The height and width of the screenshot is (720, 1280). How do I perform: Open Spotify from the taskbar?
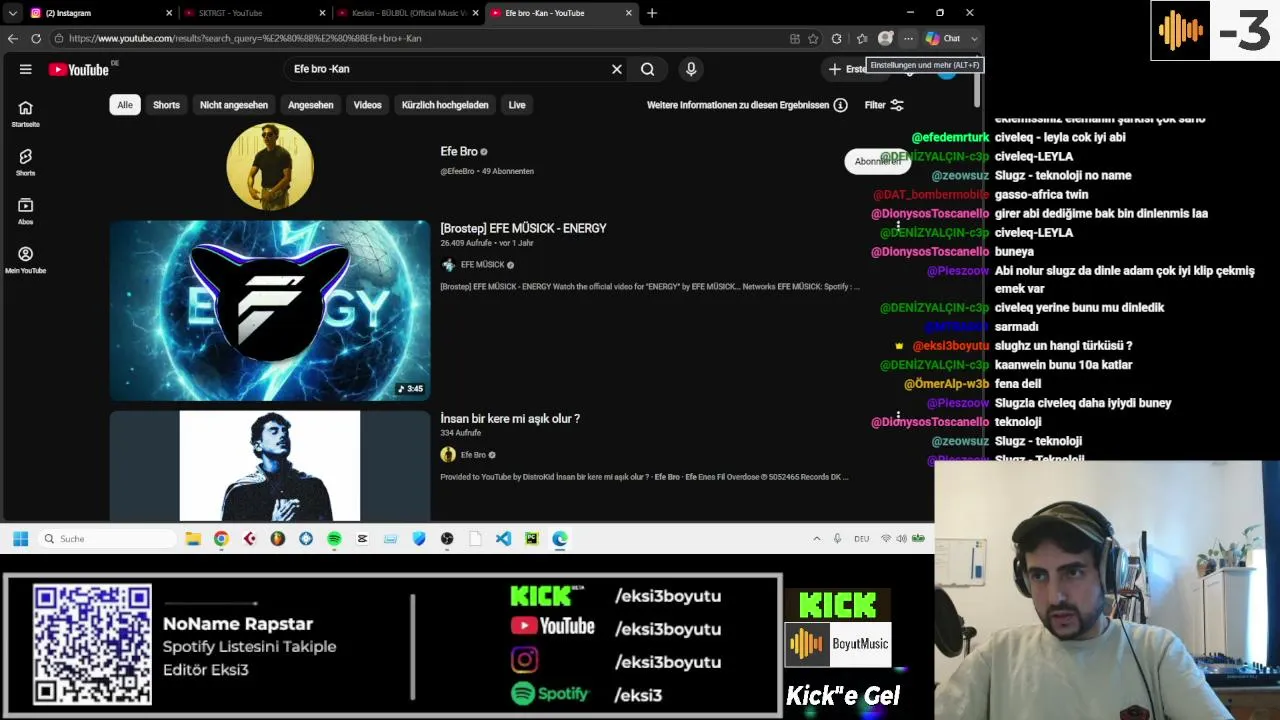click(334, 539)
